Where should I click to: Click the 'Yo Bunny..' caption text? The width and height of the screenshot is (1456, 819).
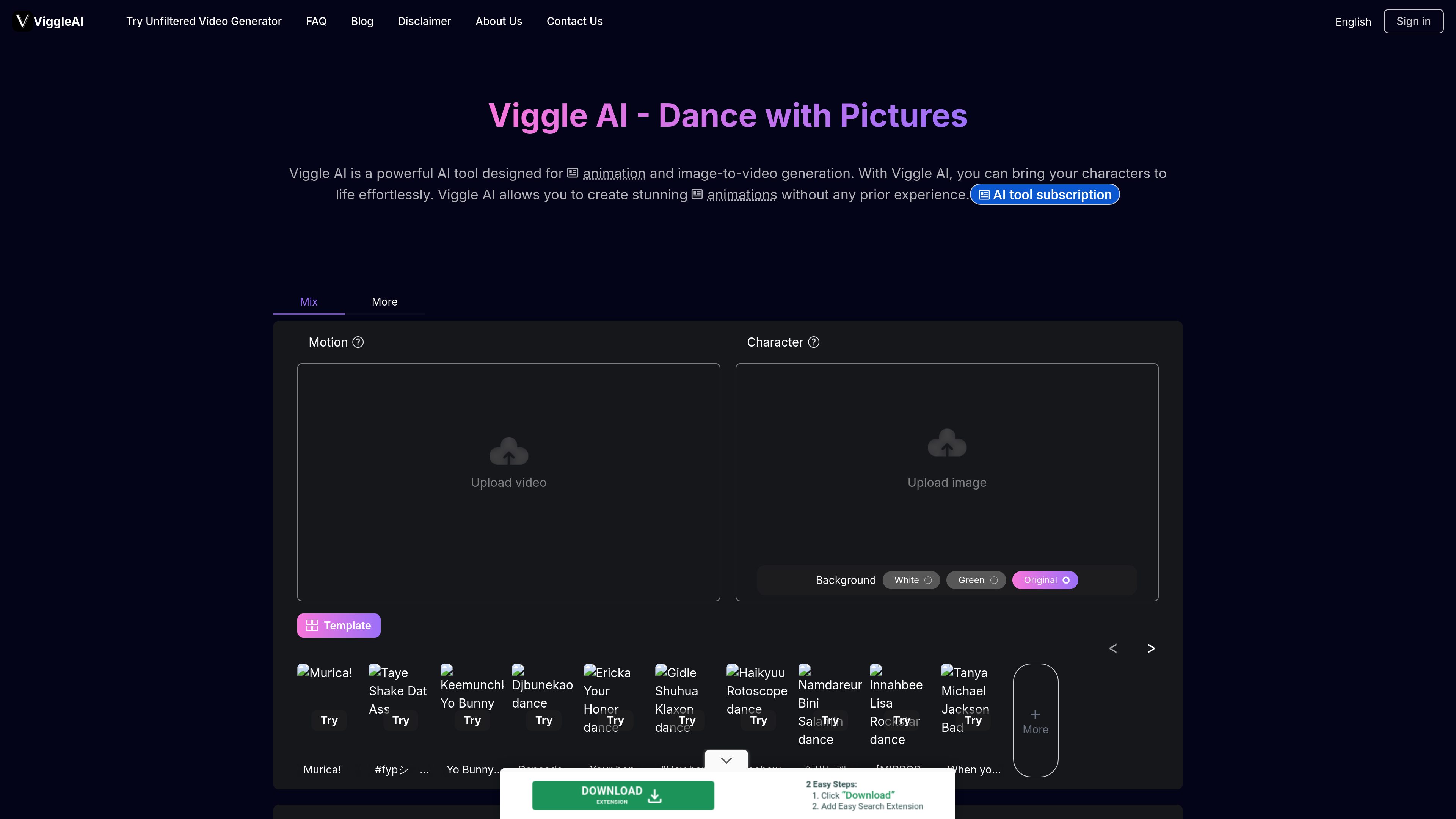point(473,769)
